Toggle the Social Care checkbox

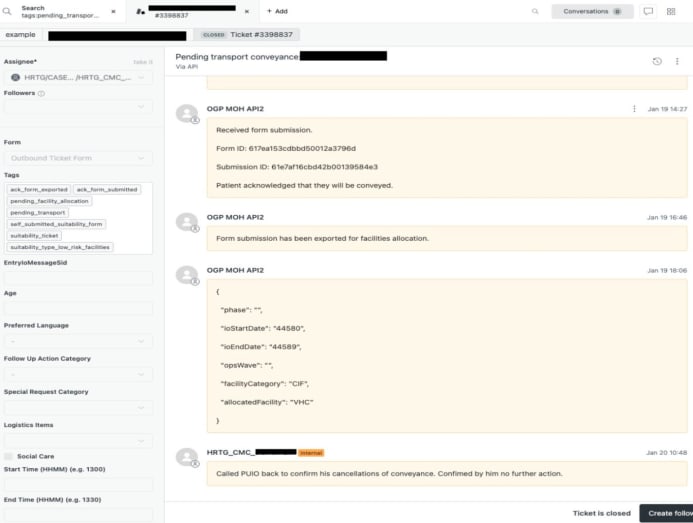[x=9, y=456]
